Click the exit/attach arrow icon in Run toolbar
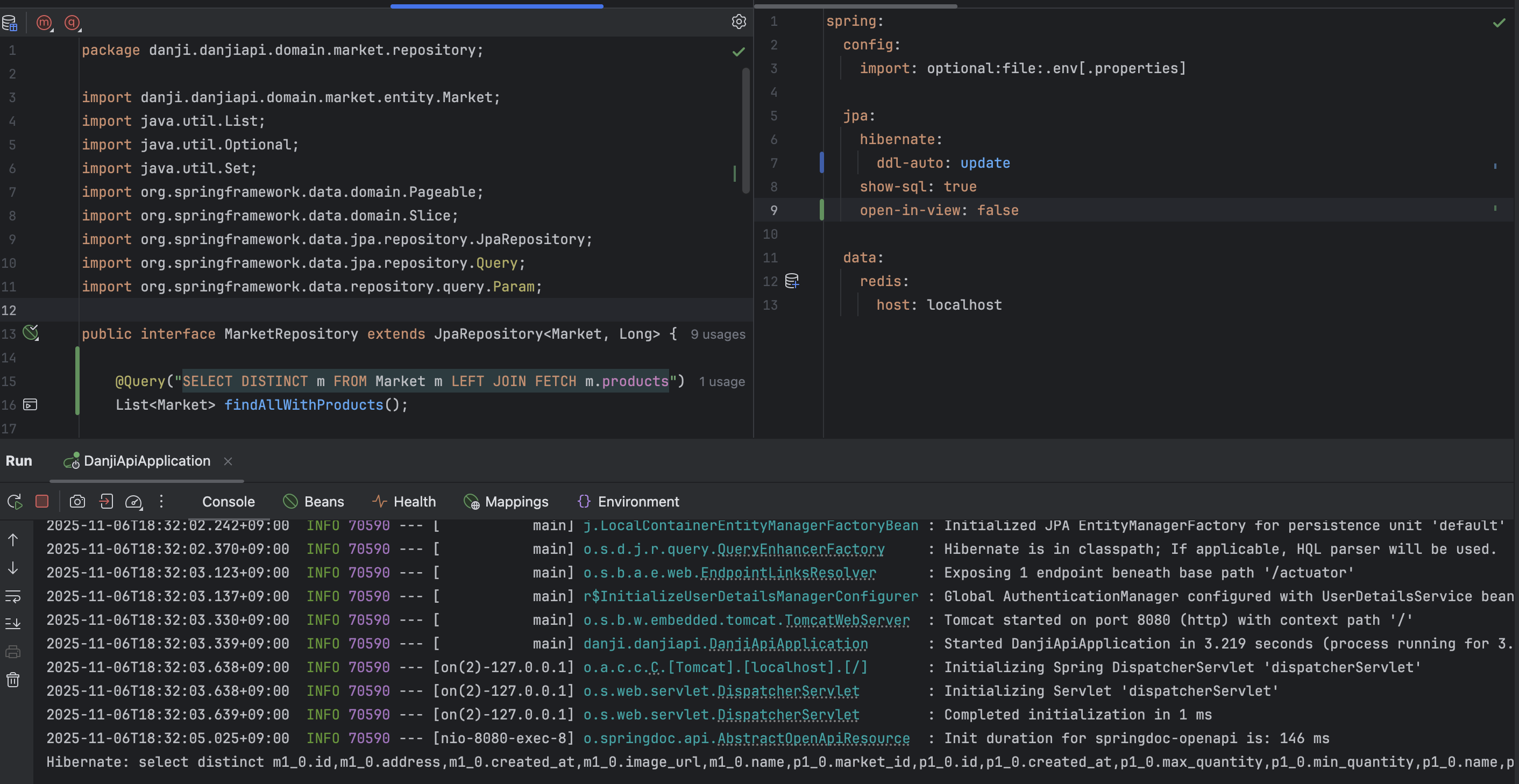This screenshot has height=784, width=1519. pos(106,502)
